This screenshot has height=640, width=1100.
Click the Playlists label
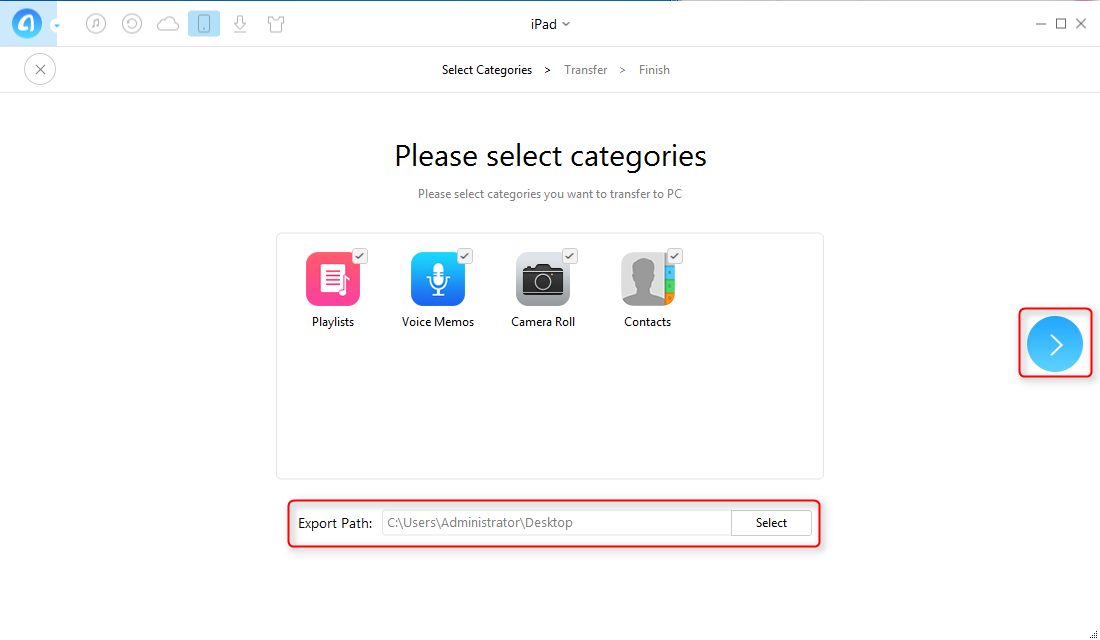tap(333, 322)
